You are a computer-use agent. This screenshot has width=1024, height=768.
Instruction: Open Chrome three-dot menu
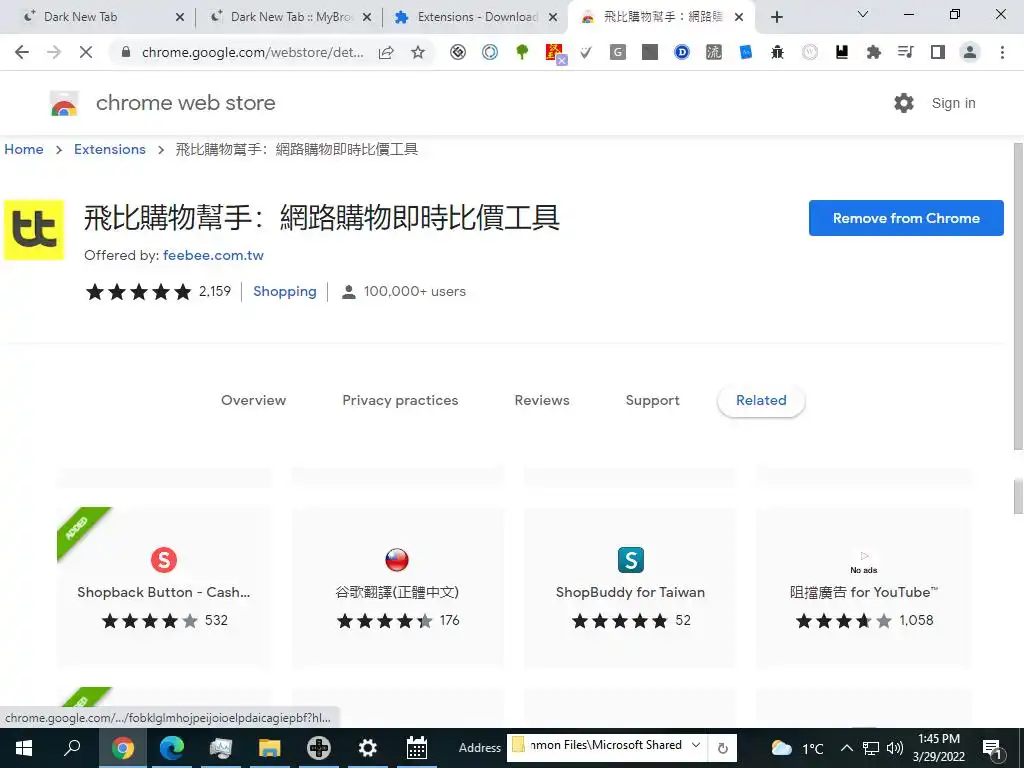click(x=1002, y=52)
